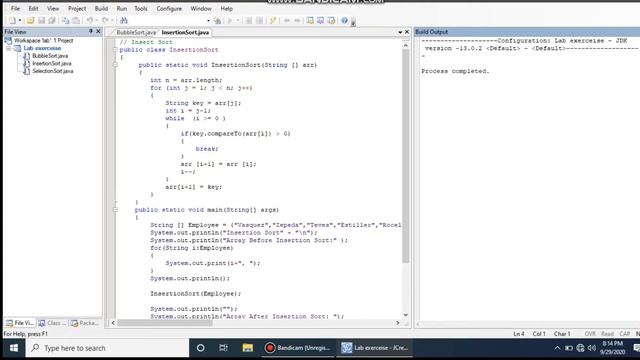The height and width of the screenshot is (360, 640).
Task: Switch to the BubbleSort.java editor tab
Action: [136, 32]
